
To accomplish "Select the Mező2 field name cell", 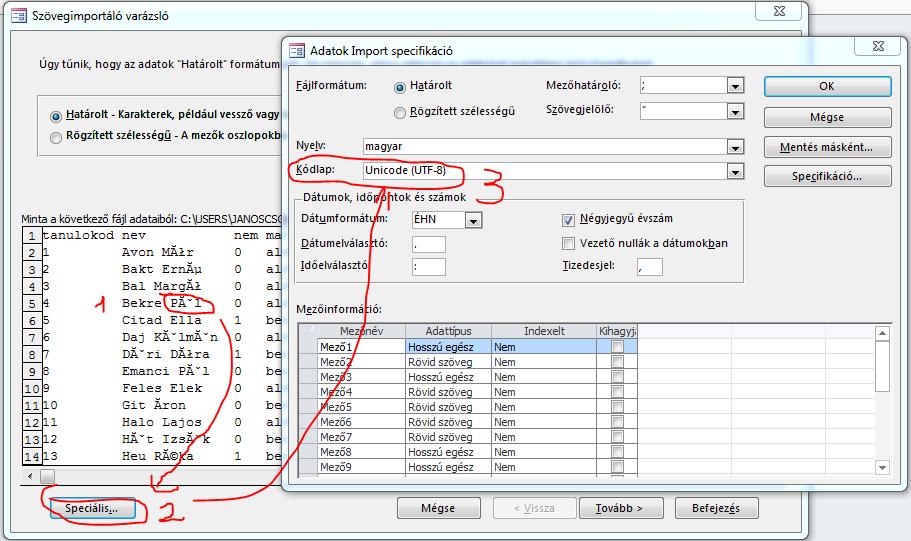I will tap(361, 362).
